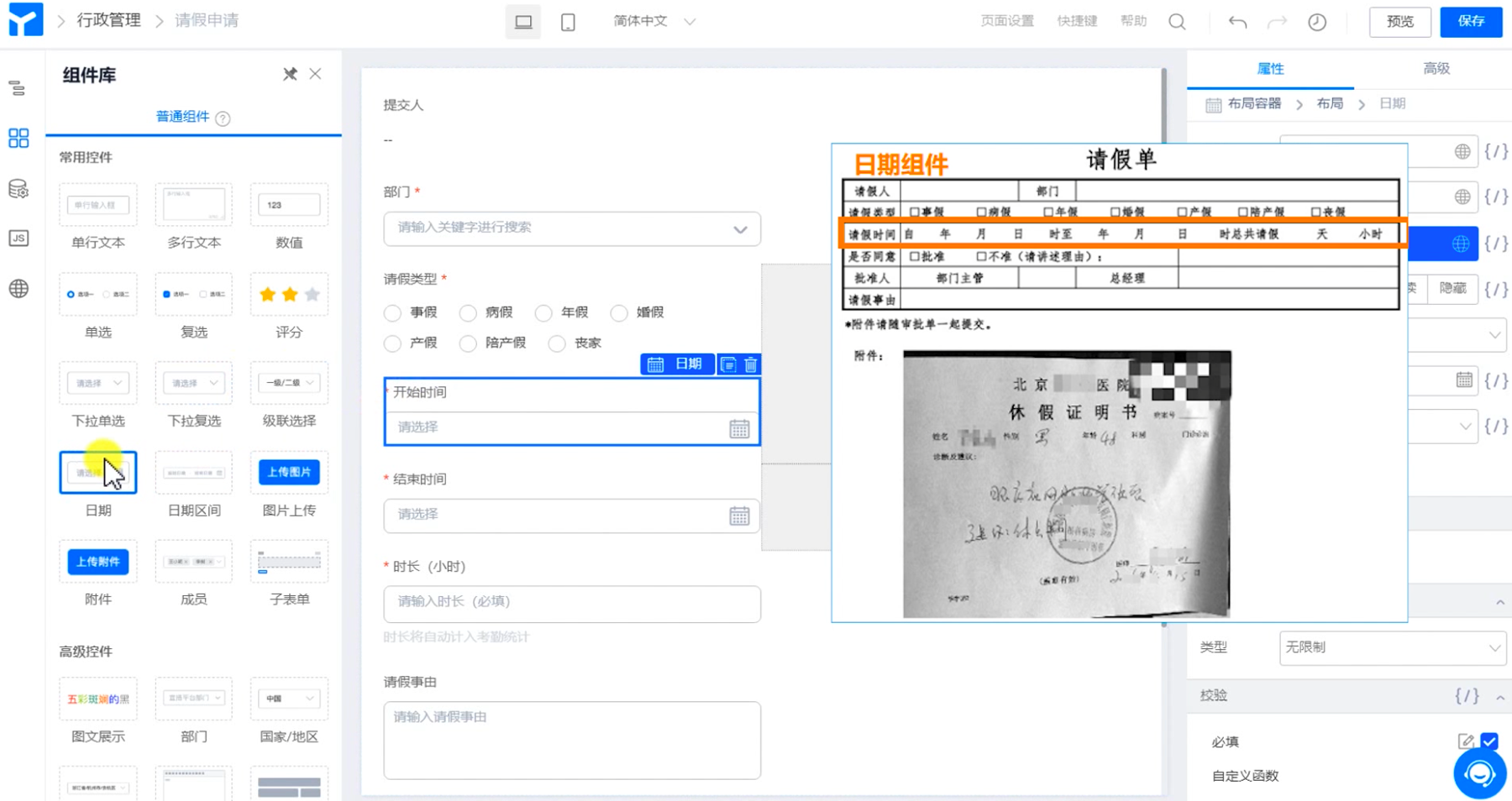1512x801 pixels.
Task: Go to 布局容器 breadcrumb in properties
Action: point(1254,104)
